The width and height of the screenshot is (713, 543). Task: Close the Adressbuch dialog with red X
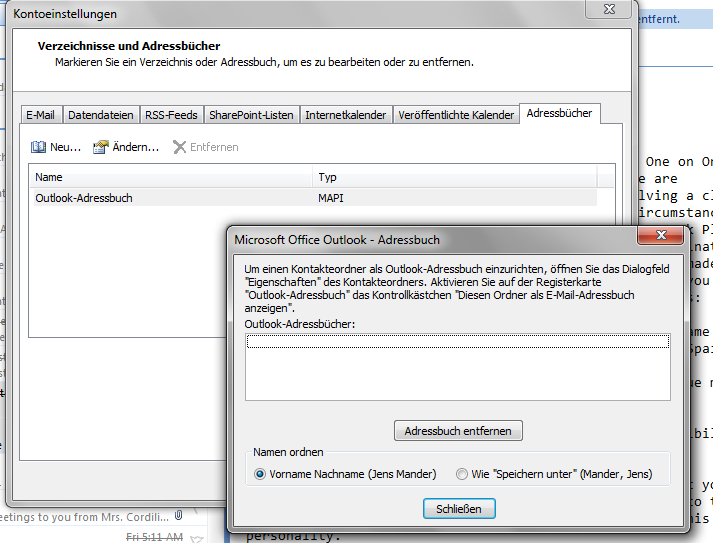[x=661, y=235]
